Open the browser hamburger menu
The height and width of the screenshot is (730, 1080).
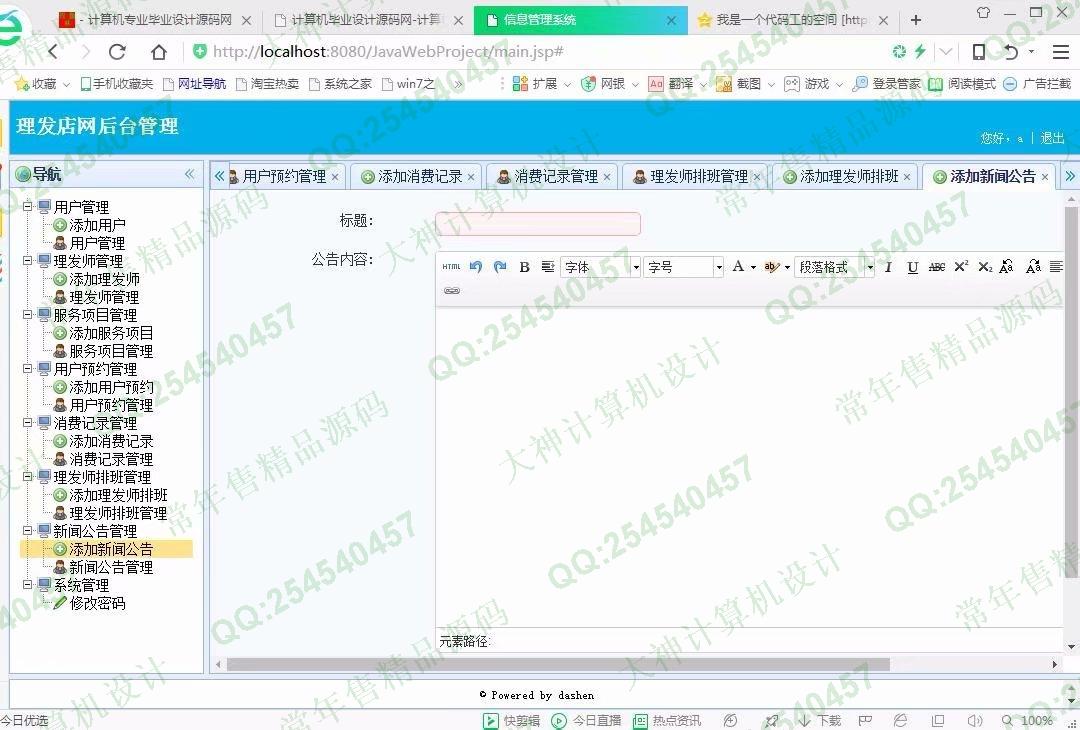point(1061,52)
